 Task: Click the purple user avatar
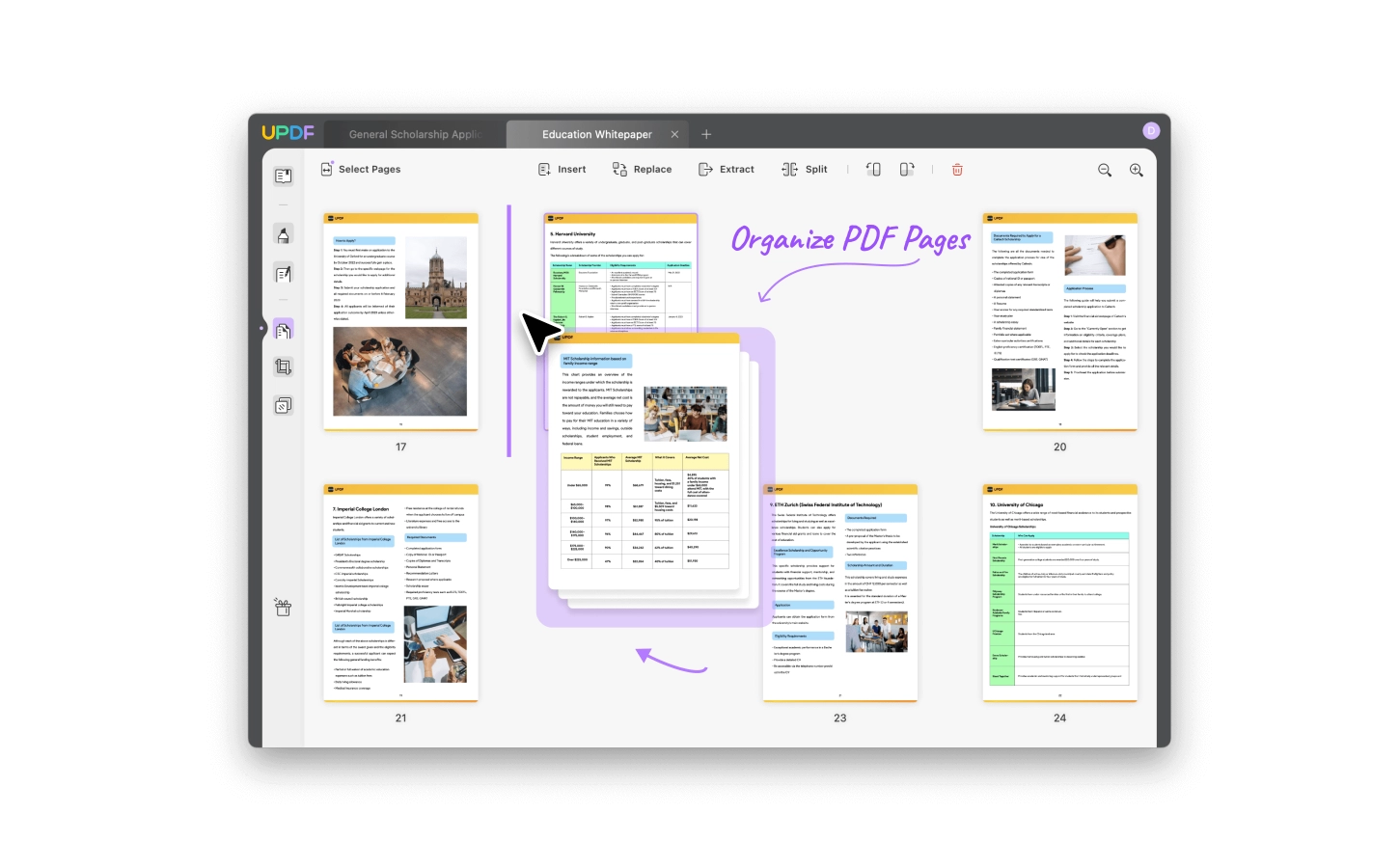[x=1150, y=130]
